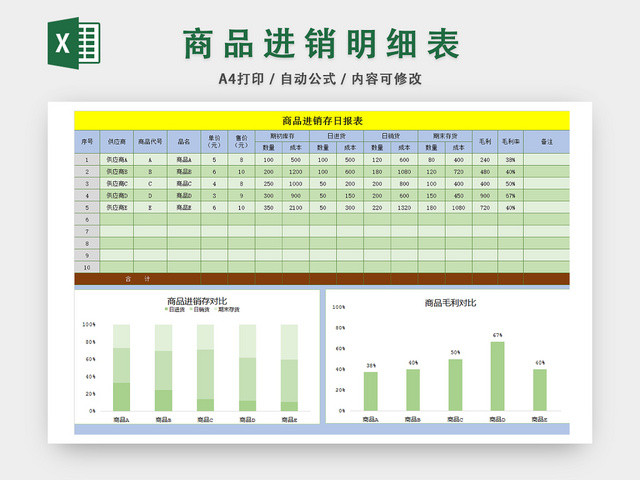Image resolution: width=640 pixels, height=480 pixels.
Task: Click the 商品E stacked bar in 进销存 chart
Action: point(289,367)
